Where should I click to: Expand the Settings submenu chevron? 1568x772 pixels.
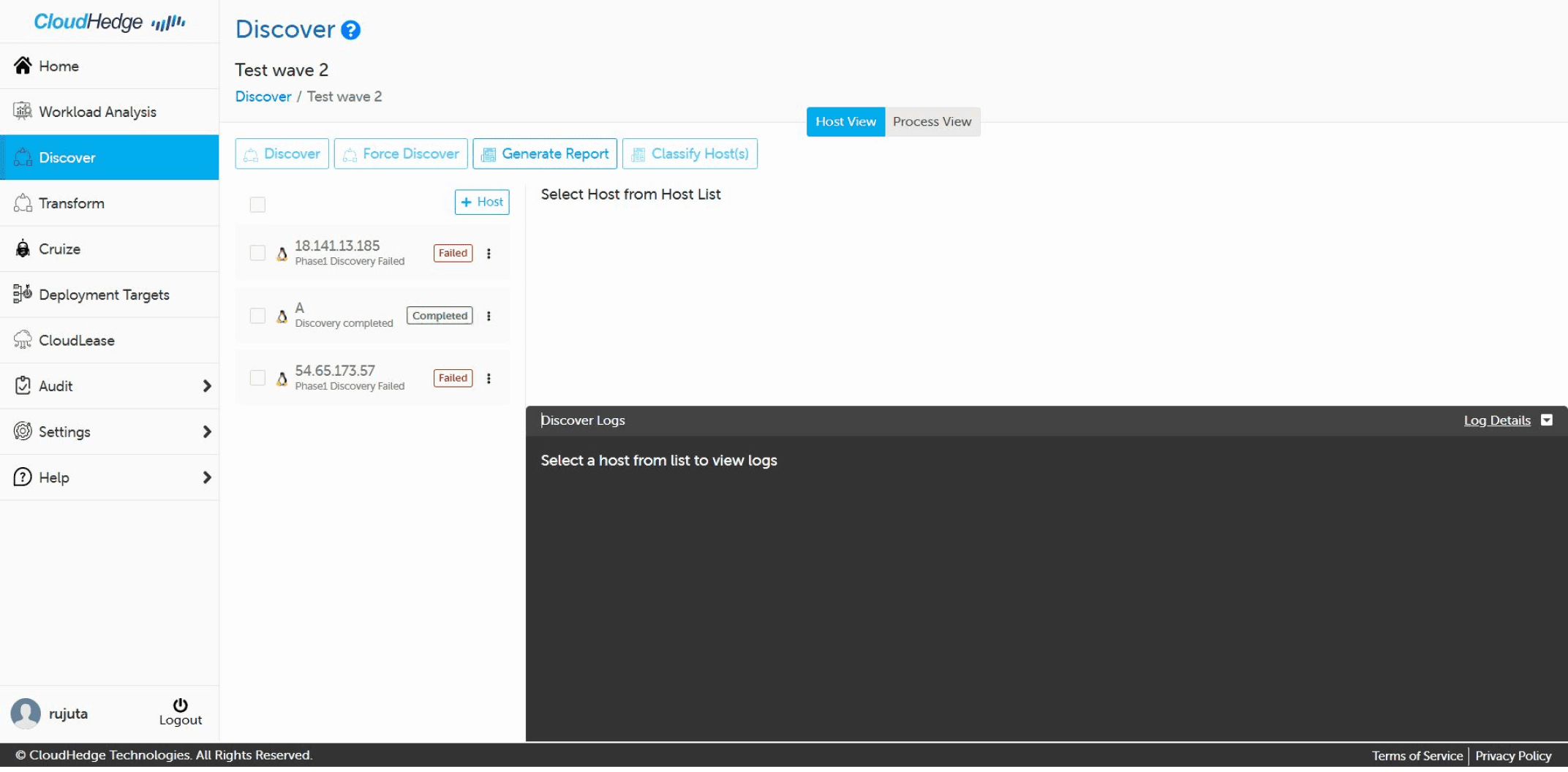point(207,432)
